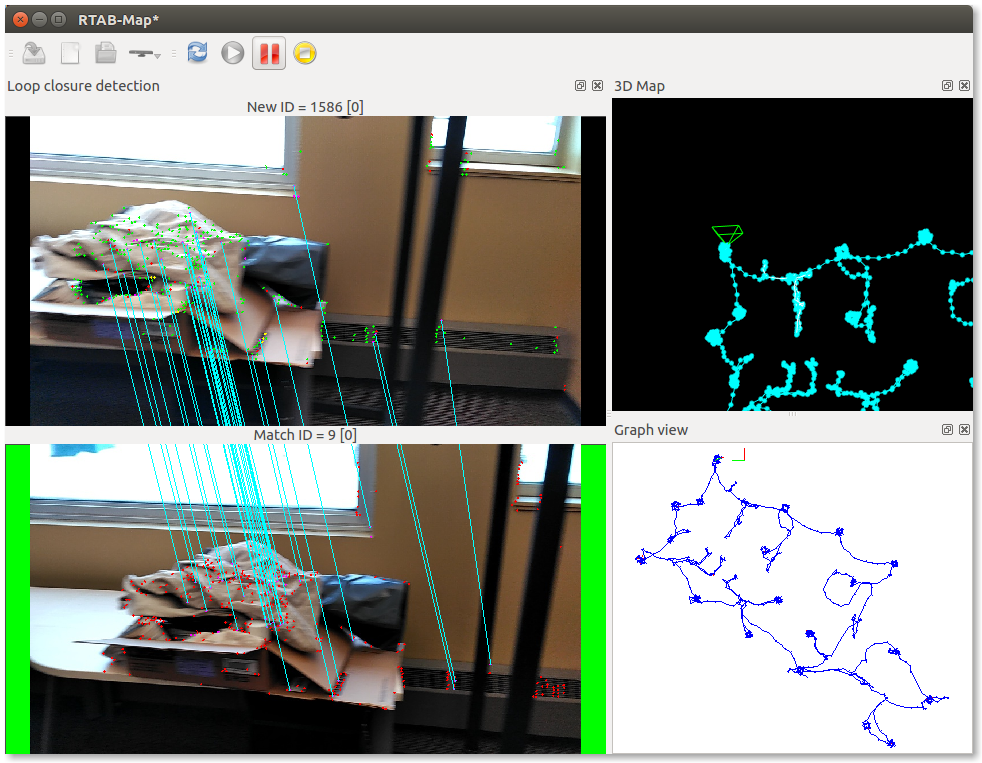
Task: Undock the 3D Map panel
Action: coord(947,86)
